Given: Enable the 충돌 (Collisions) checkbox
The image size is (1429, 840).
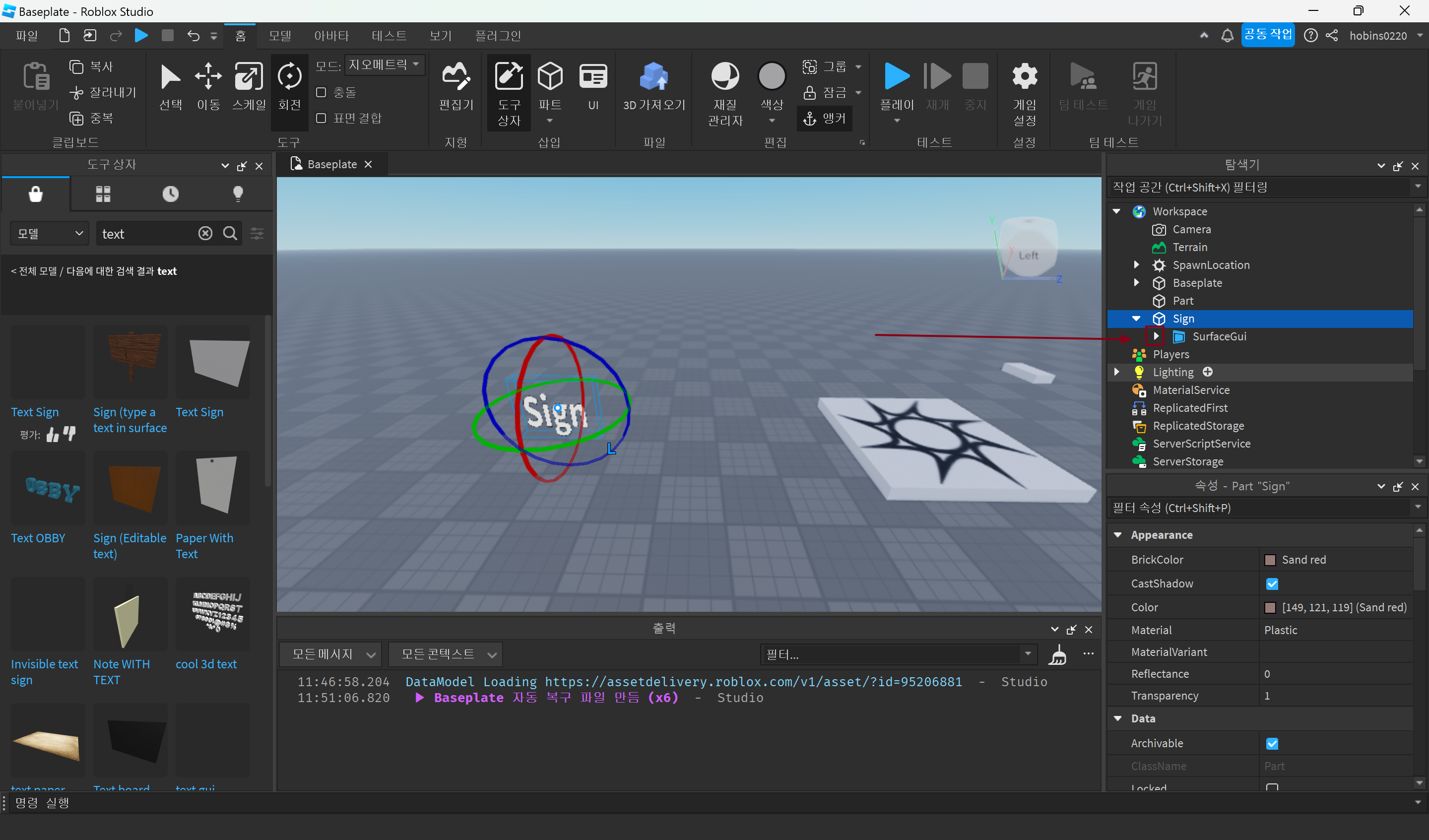Looking at the screenshot, I should click(x=321, y=92).
